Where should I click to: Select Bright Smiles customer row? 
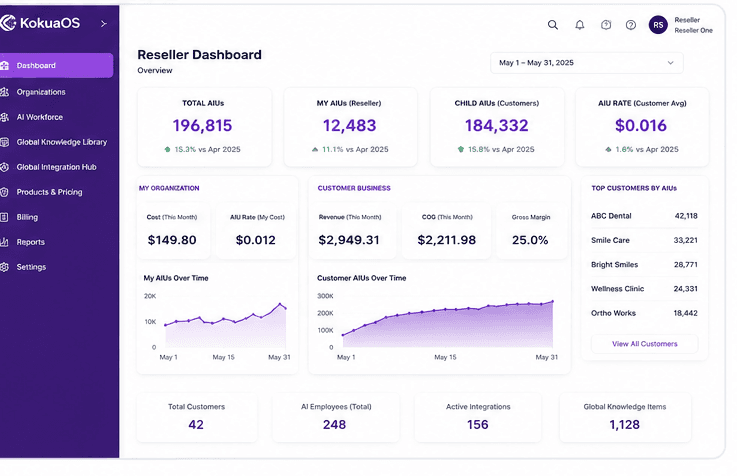[x=644, y=265]
